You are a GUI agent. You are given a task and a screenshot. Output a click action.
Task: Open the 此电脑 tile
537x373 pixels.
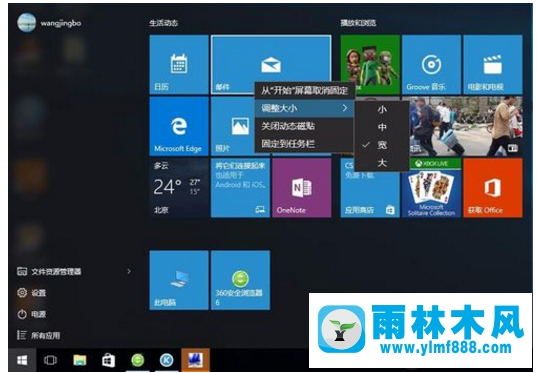coord(179,280)
